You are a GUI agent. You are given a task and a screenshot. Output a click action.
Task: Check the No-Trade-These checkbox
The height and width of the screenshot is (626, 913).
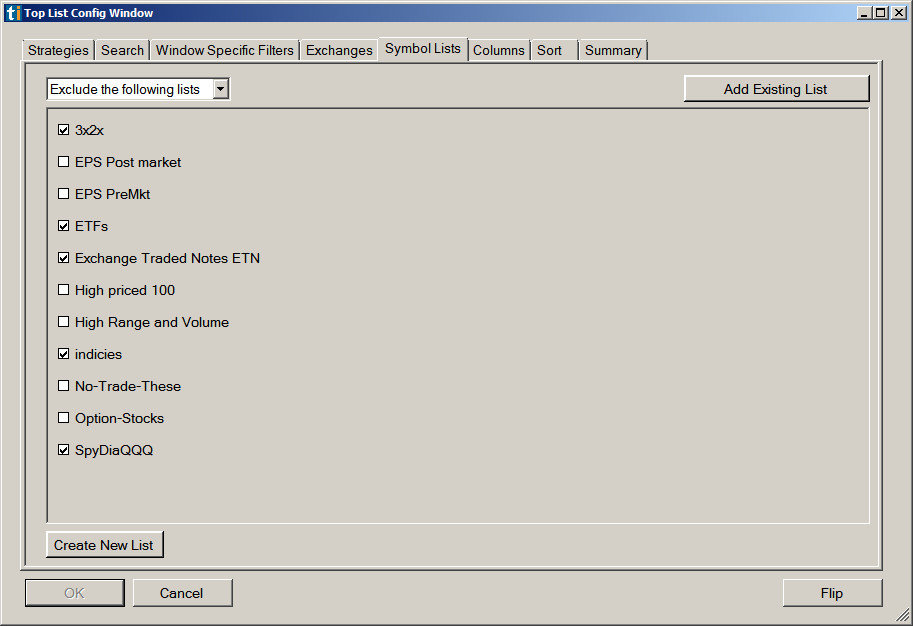pyautogui.click(x=63, y=386)
